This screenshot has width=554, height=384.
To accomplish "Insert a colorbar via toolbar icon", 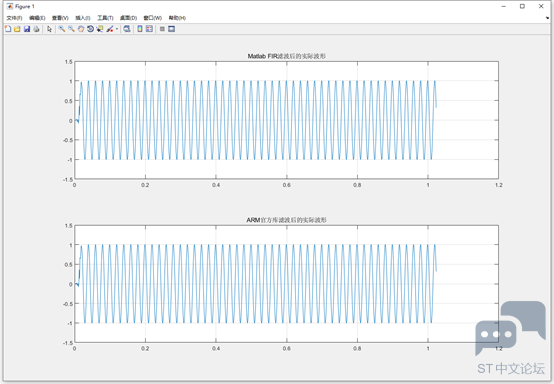I will (140, 29).
